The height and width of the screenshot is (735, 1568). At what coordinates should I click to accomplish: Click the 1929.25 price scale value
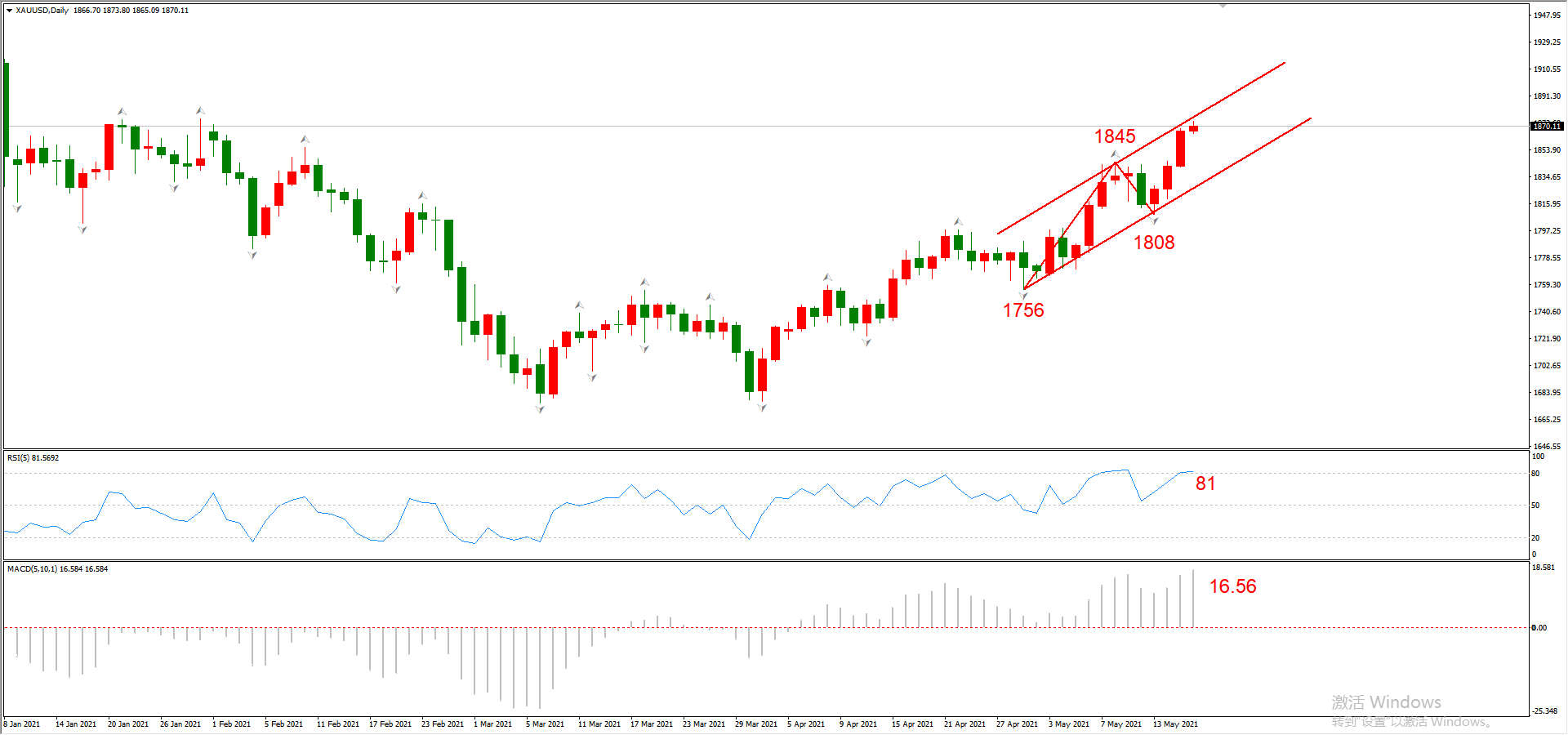[1547, 42]
